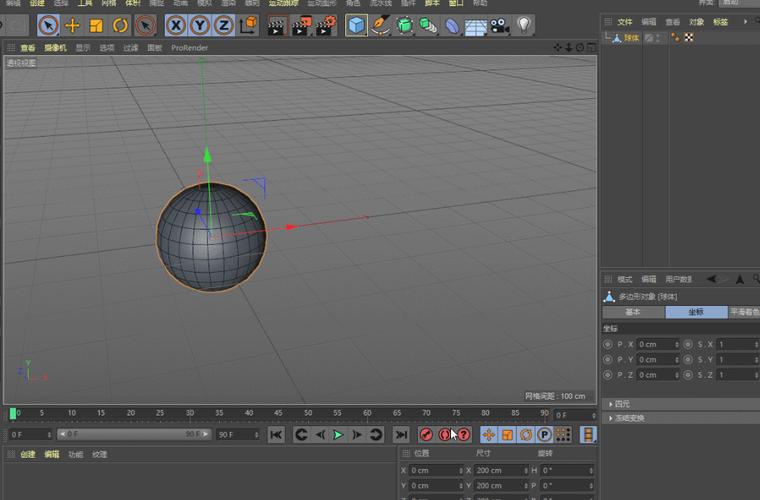Go back in attribute manager history

(712, 279)
